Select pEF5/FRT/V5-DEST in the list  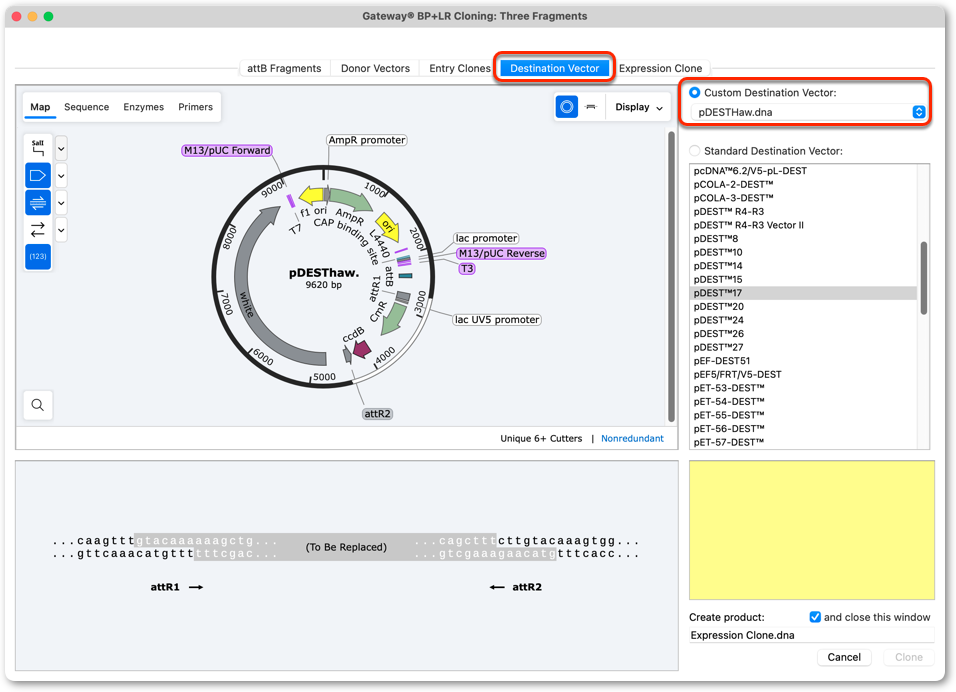point(803,374)
